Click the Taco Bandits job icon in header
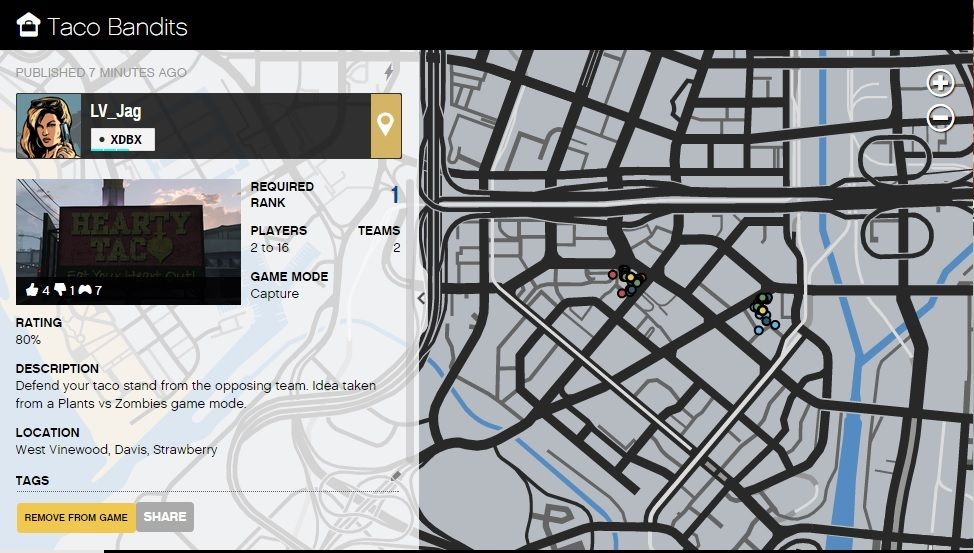974x553 pixels. point(29,25)
